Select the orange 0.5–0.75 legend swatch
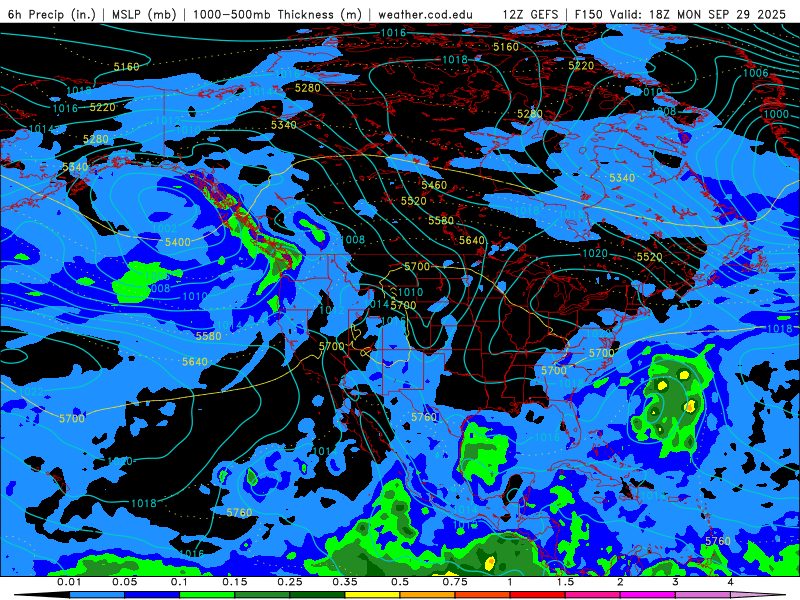 [x=428, y=595]
